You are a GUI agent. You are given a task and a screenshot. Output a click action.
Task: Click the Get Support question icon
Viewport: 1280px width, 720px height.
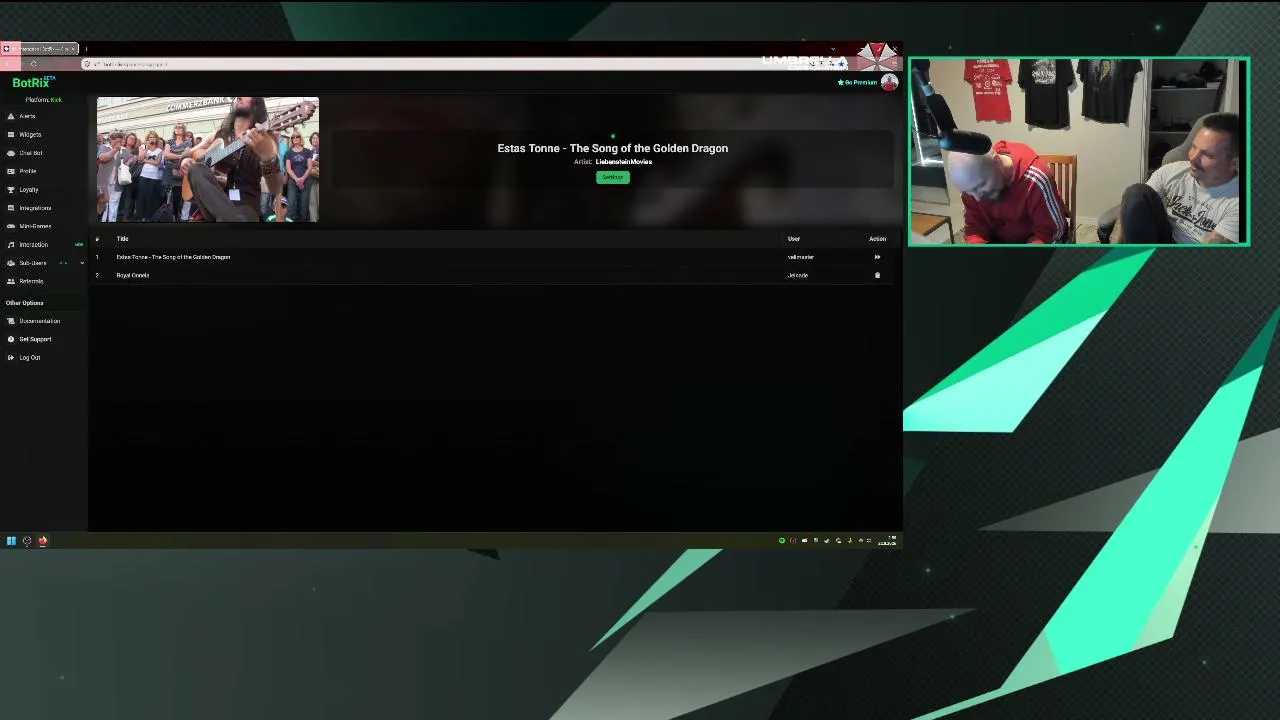point(11,339)
